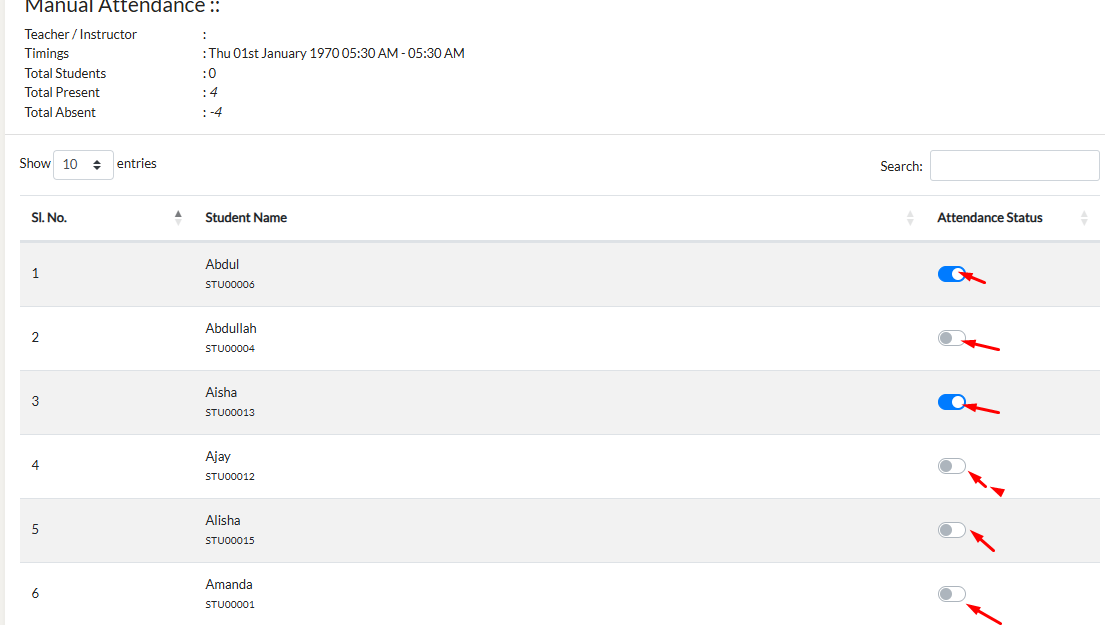Select the student name Abdullah
The height and width of the screenshot is (625, 1105).
(231, 329)
